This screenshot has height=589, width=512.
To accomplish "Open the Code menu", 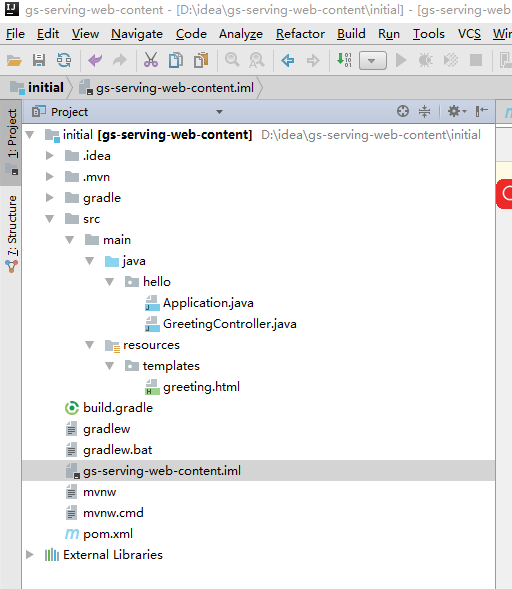I will [191, 34].
